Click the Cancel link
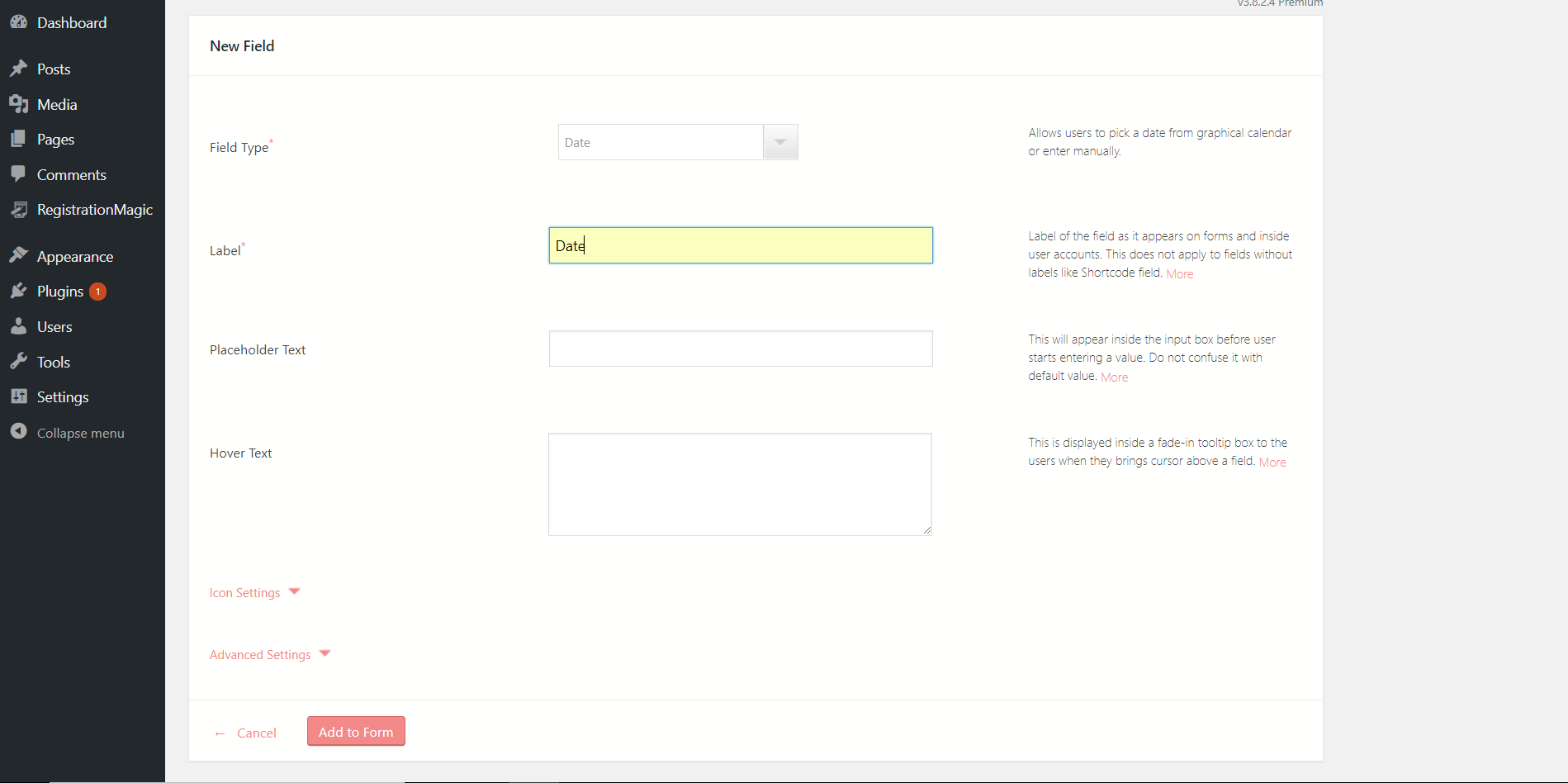Screen dimensions: 1568x783 click(x=257, y=733)
